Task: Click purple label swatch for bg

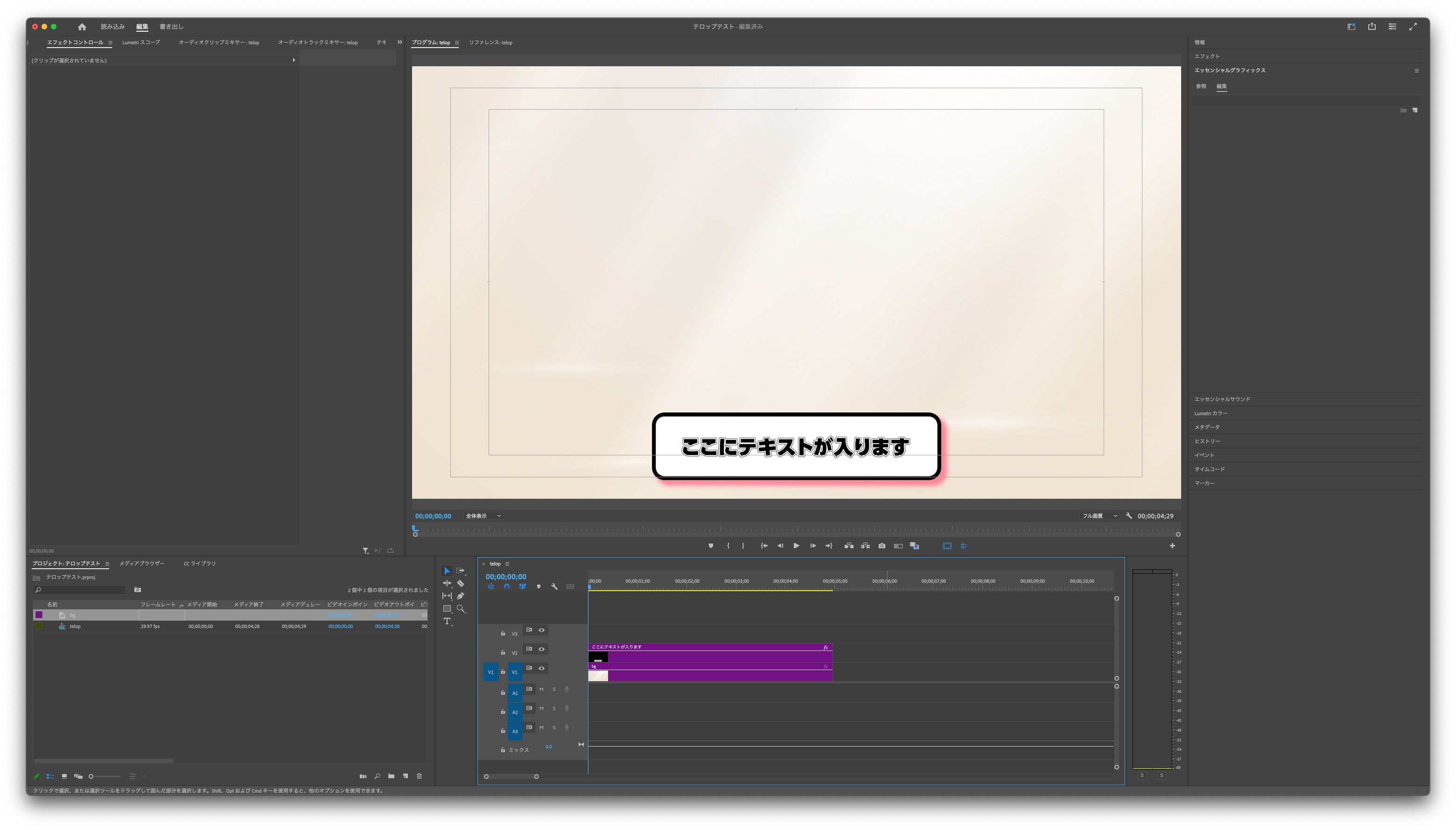Action: 39,614
